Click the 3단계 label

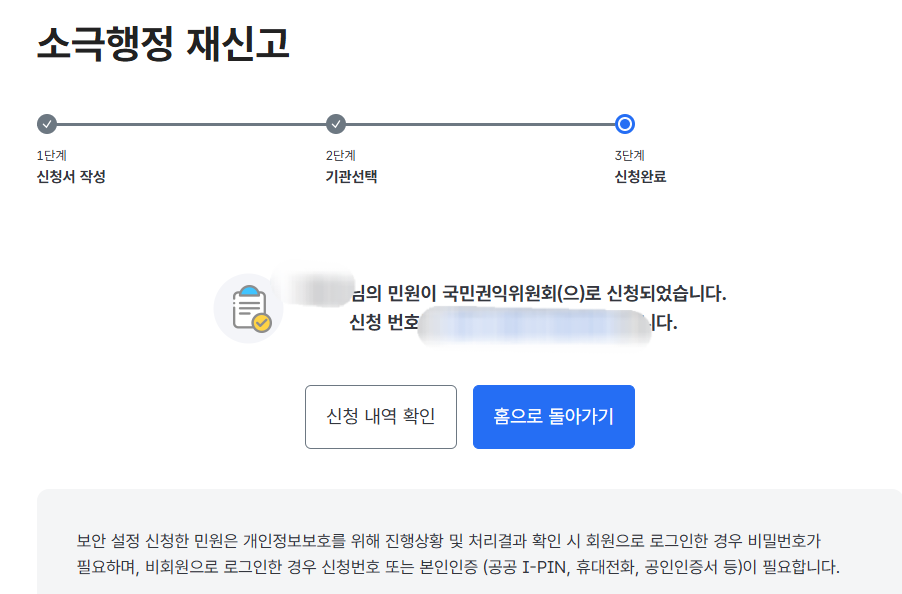(629, 155)
